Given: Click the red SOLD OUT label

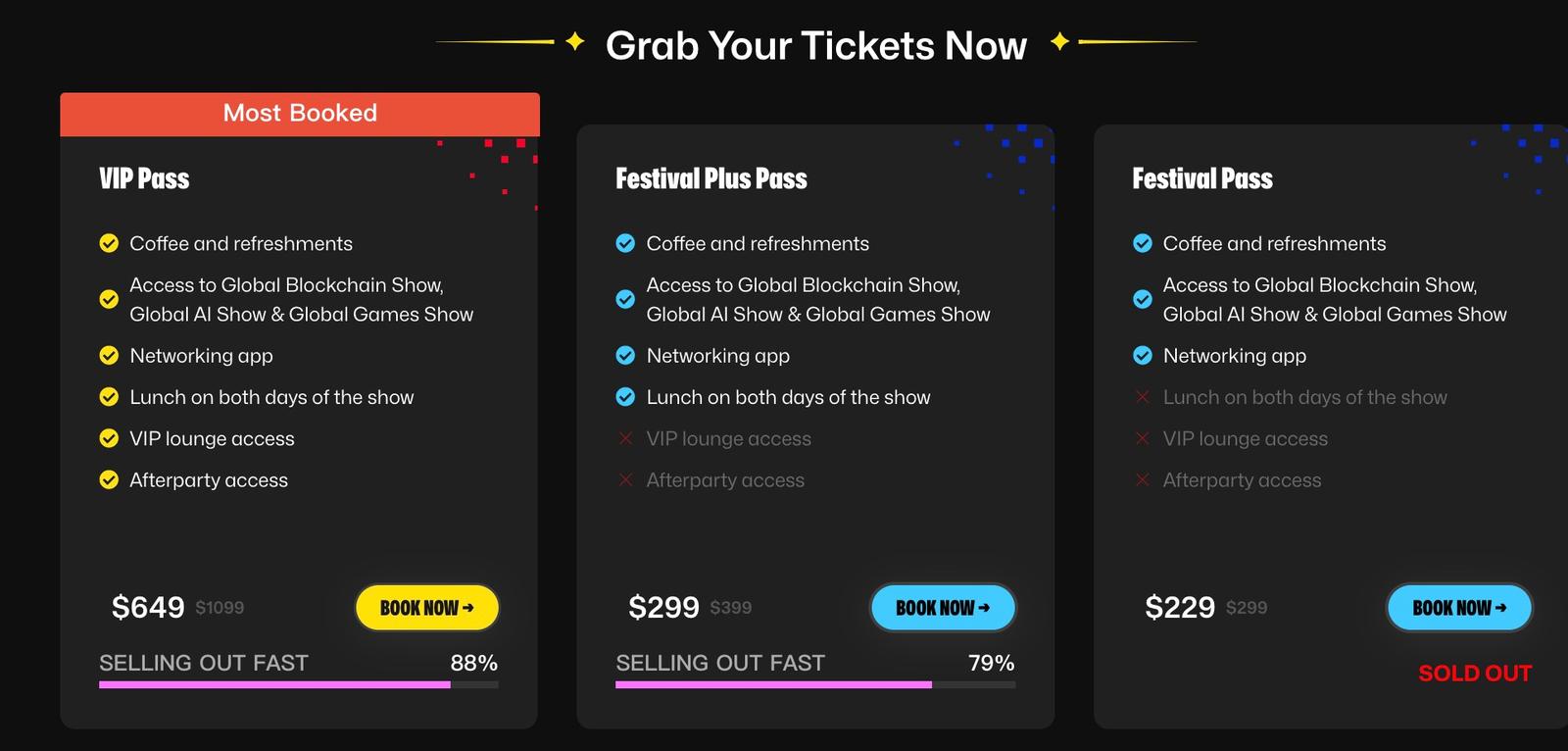Looking at the screenshot, I should (x=1474, y=674).
